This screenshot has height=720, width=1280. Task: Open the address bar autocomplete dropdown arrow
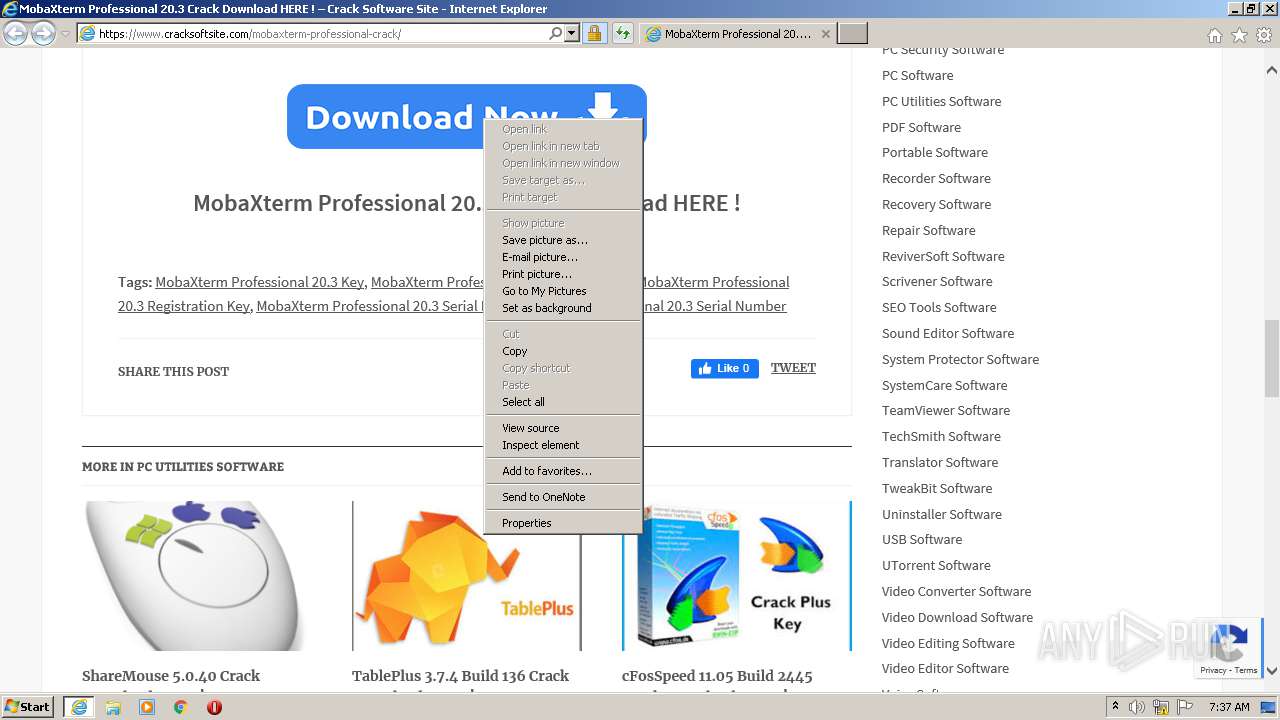click(x=572, y=34)
